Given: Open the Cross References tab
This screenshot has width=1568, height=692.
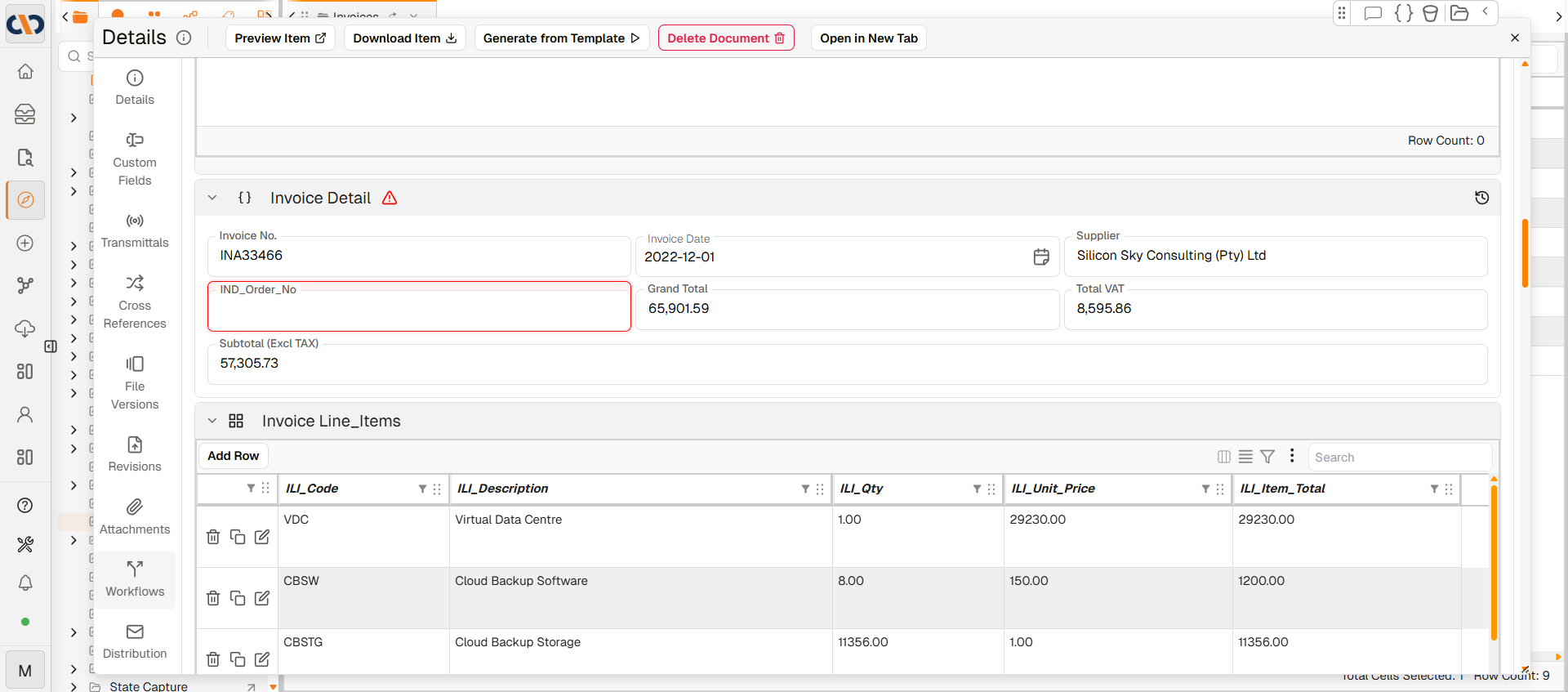Looking at the screenshot, I should pos(135,302).
